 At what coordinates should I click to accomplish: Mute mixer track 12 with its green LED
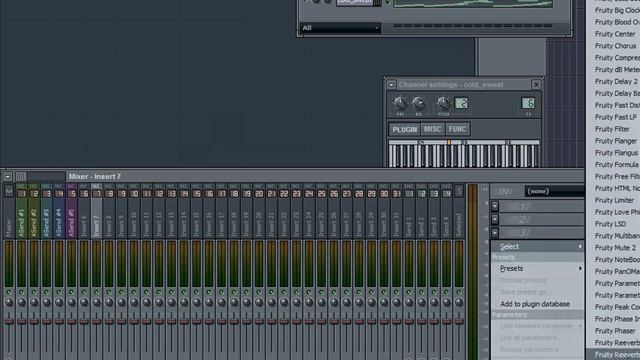159,292
